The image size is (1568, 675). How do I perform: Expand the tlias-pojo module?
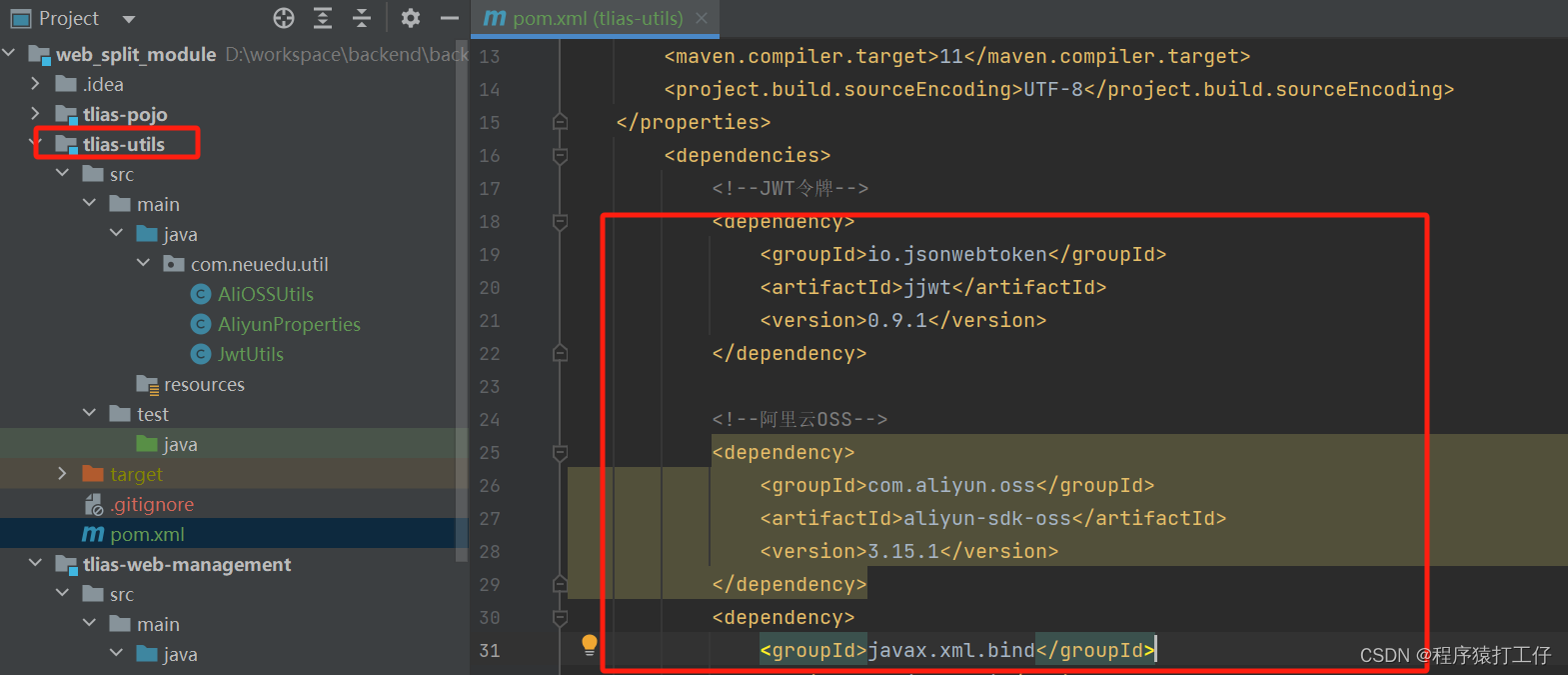click(x=36, y=113)
